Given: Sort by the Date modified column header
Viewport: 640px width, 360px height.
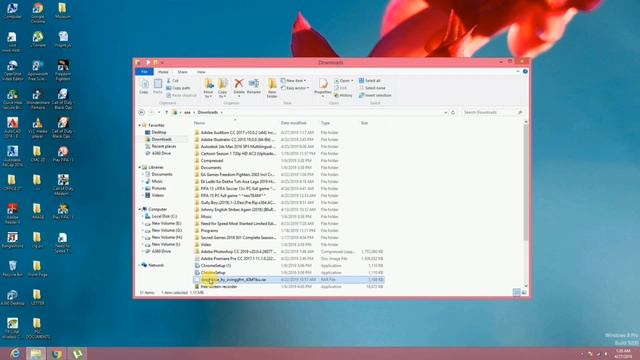Looking at the screenshot, I should (x=293, y=123).
